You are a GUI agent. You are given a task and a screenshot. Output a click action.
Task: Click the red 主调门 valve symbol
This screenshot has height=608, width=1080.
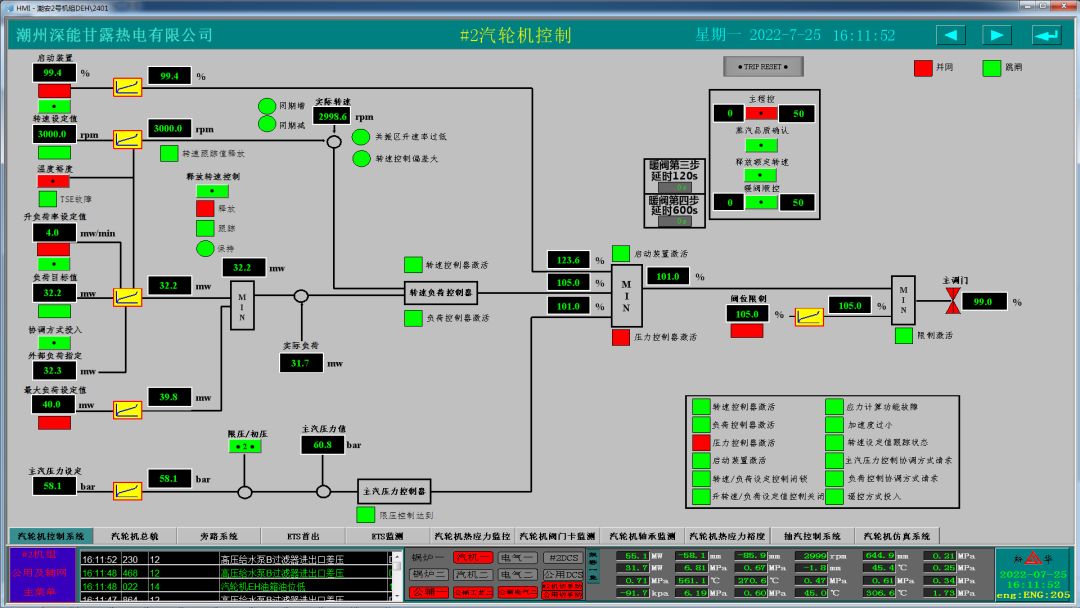click(x=954, y=301)
